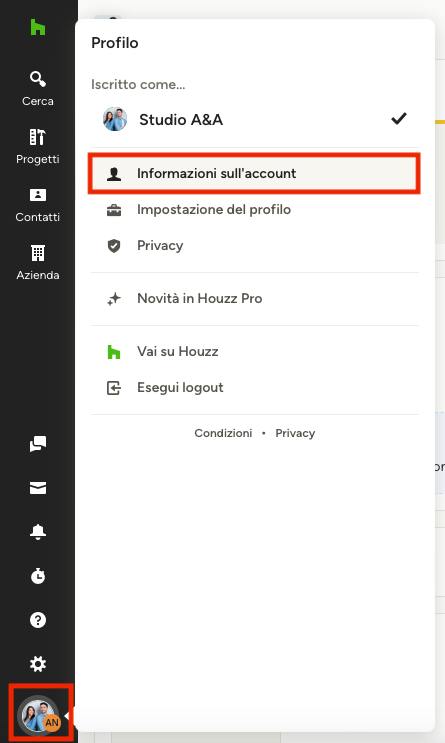Viewport: 445px width, 743px height.
Task: Open Progetti in the sidebar
Action: [37, 146]
